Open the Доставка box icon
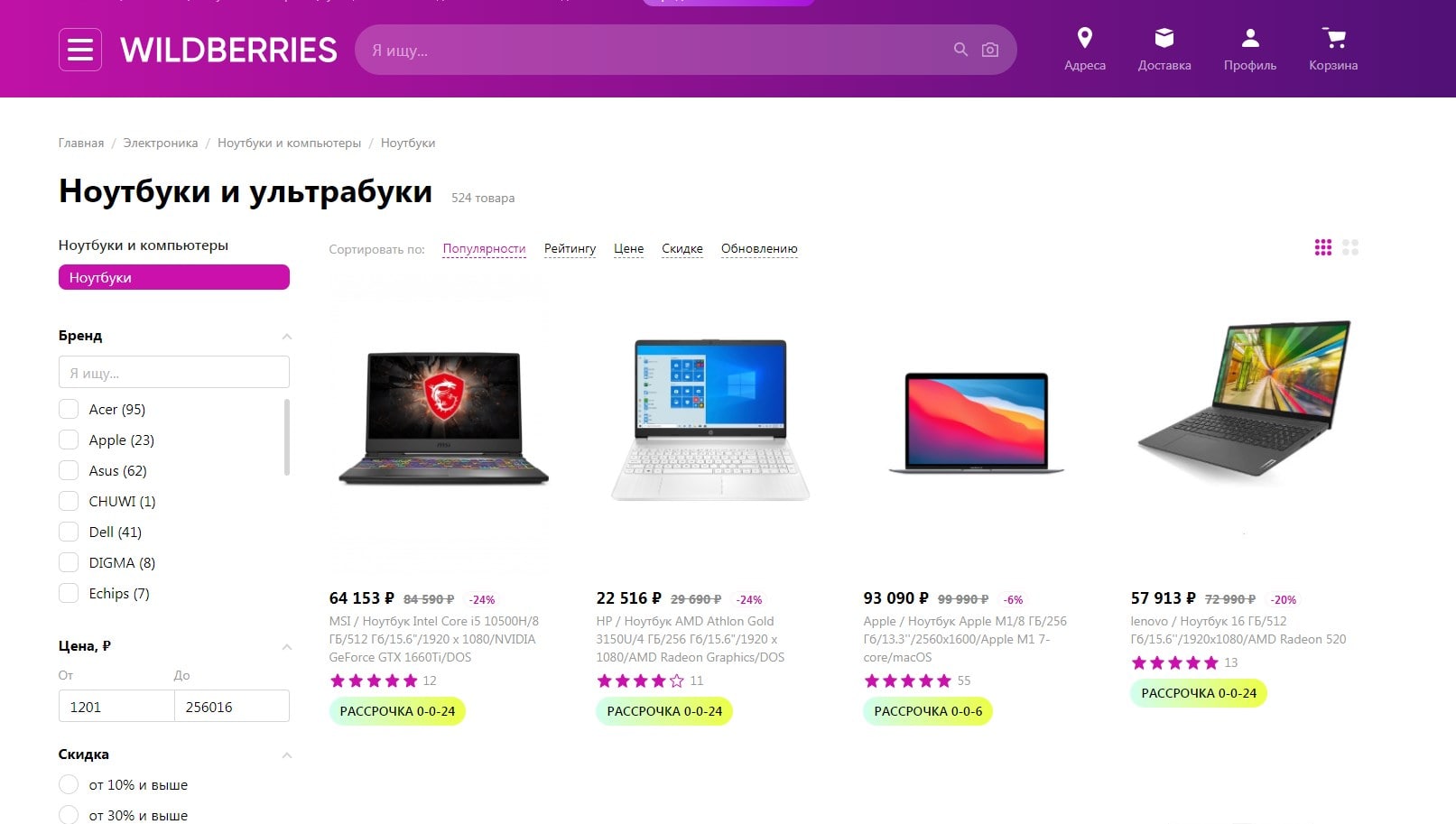 click(x=1164, y=38)
